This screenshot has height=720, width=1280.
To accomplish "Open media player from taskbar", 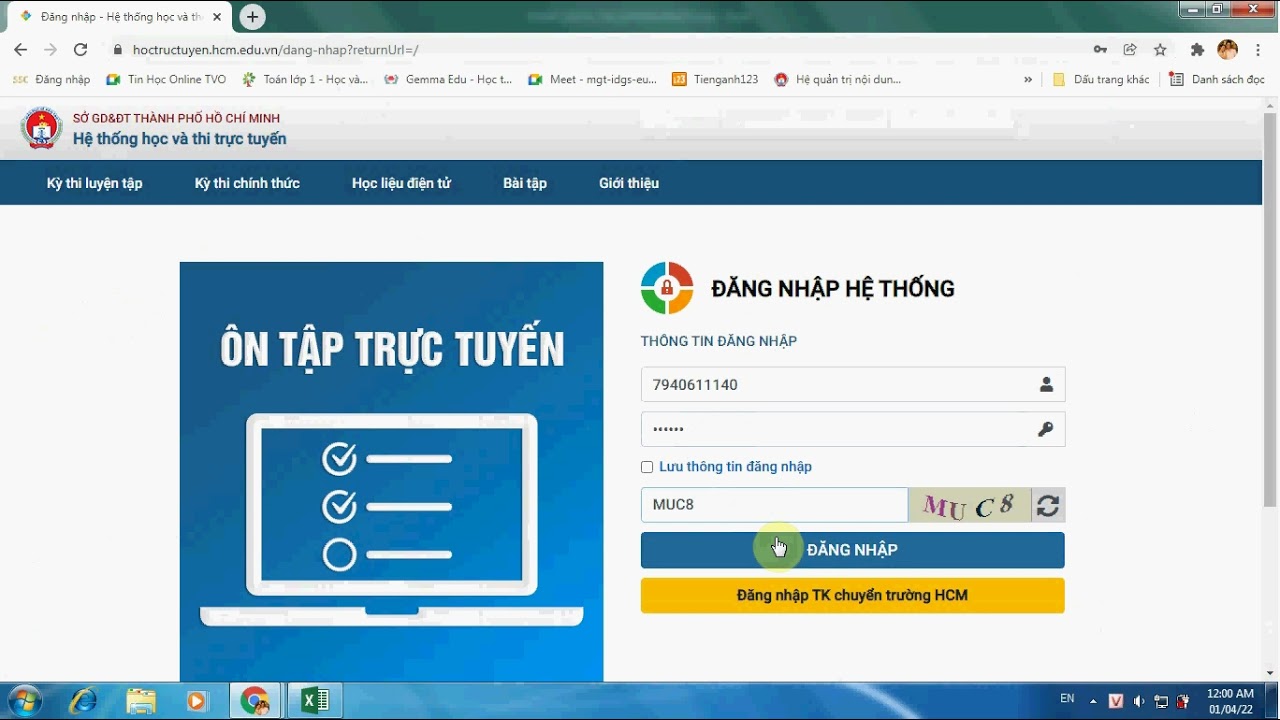I will (x=196, y=701).
